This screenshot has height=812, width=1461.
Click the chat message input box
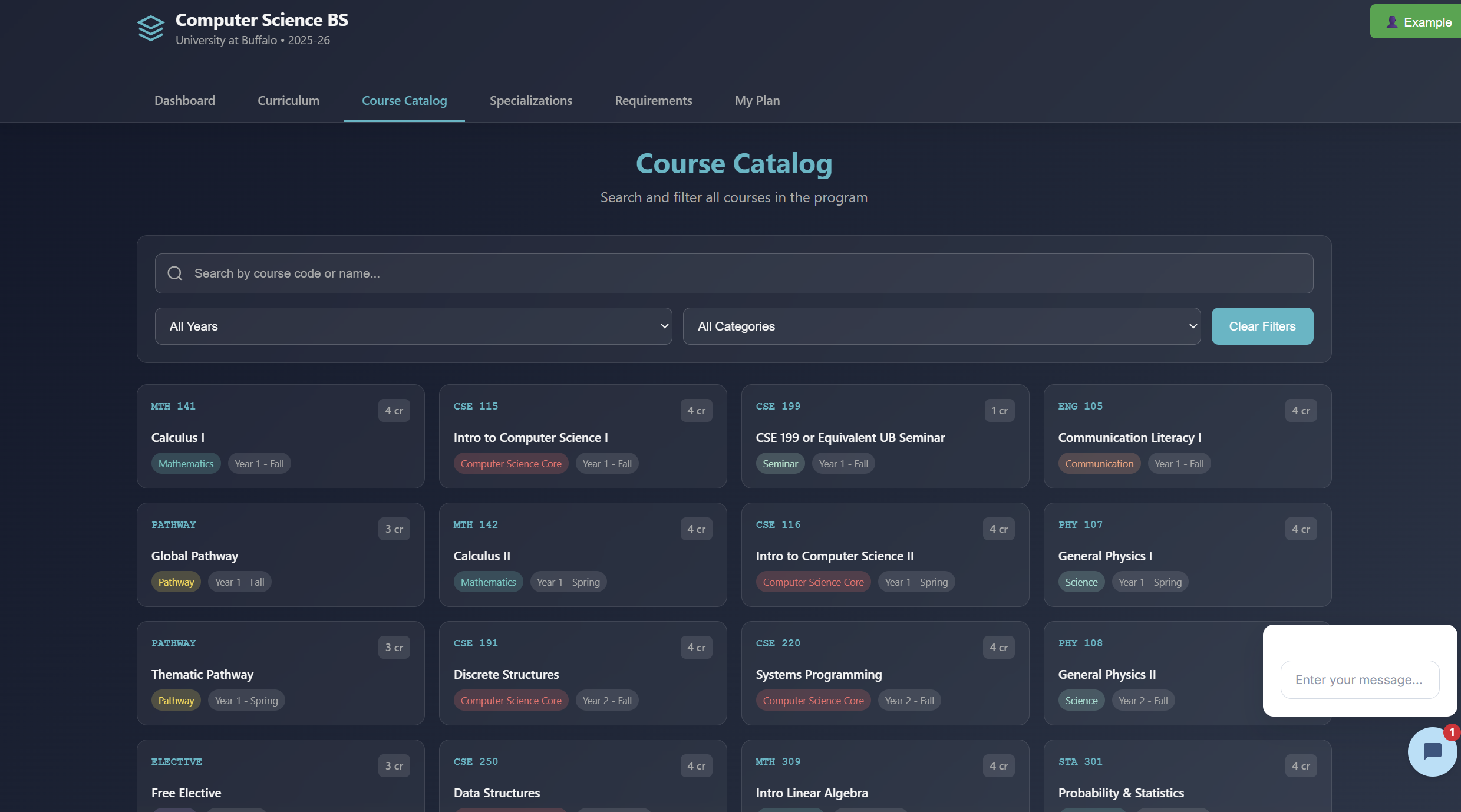click(1359, 680)
